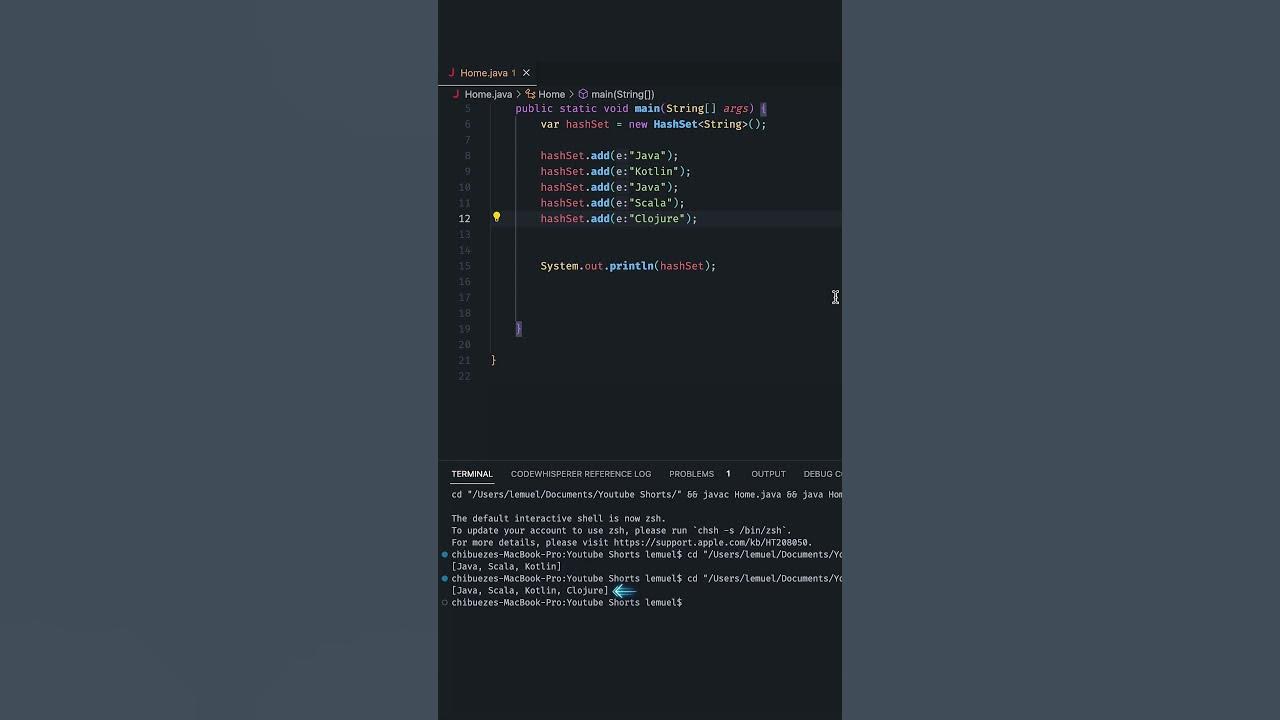Screen dimensions: 1280x720
Task: Click the "Kotlin" string on line 9
Action: tap(656, 172)
